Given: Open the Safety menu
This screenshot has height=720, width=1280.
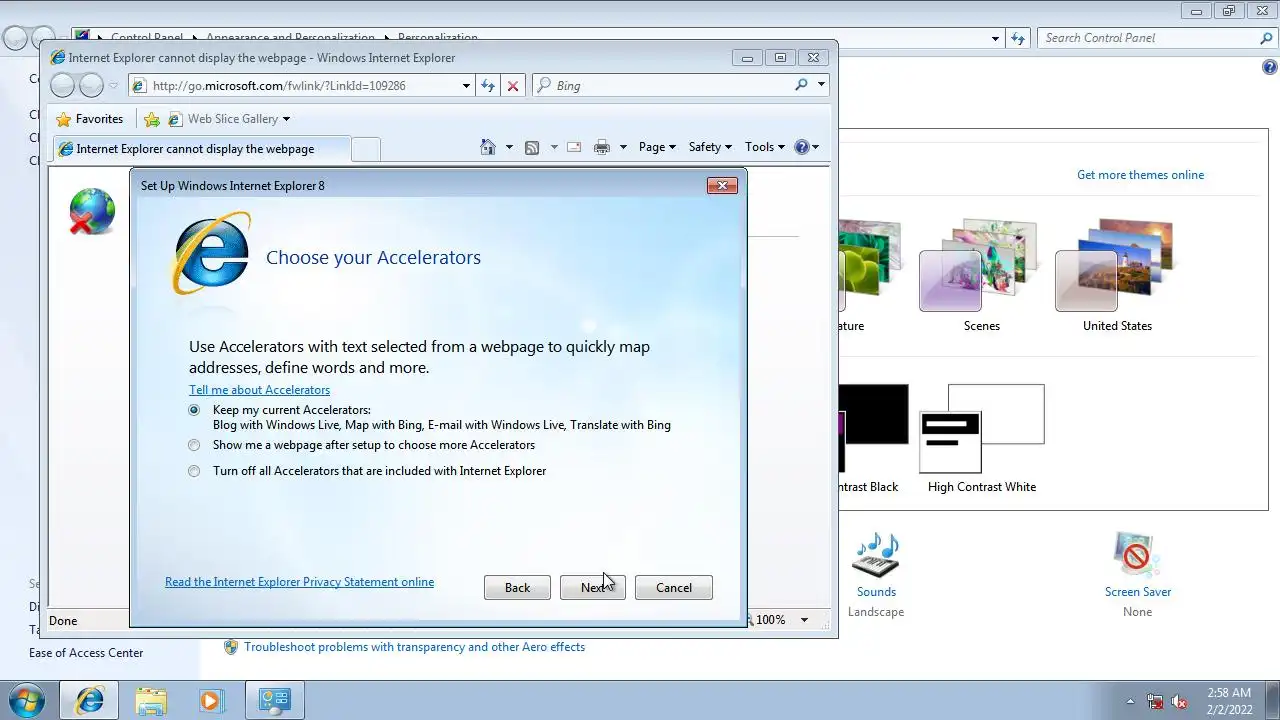Looking at the screenshot, I should point(710,147).
